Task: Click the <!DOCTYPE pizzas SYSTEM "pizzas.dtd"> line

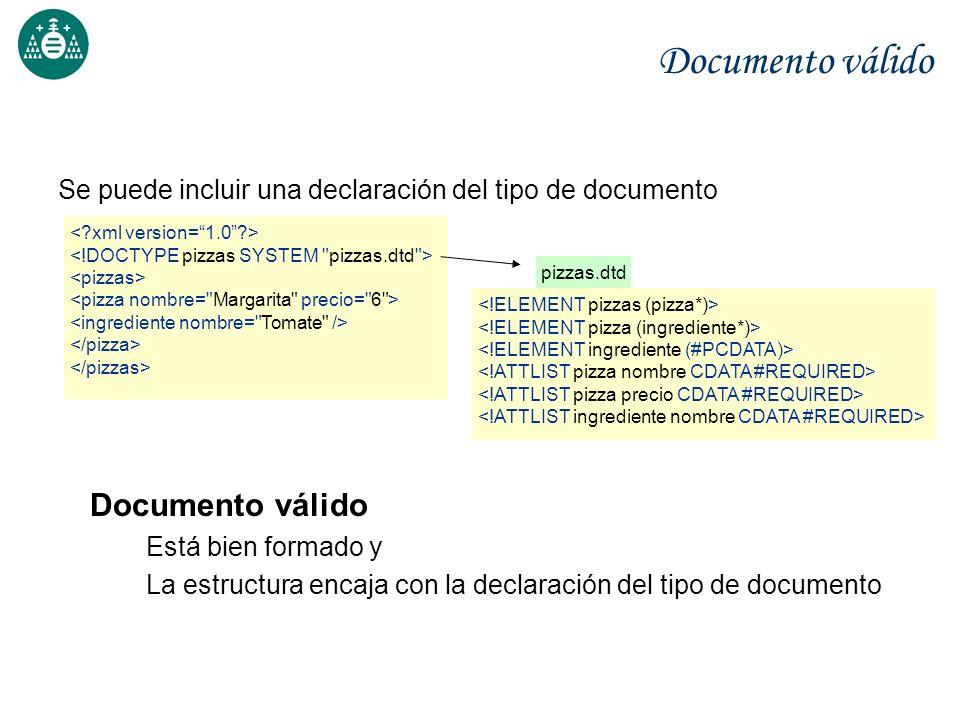Action: (x=252, y=255)
